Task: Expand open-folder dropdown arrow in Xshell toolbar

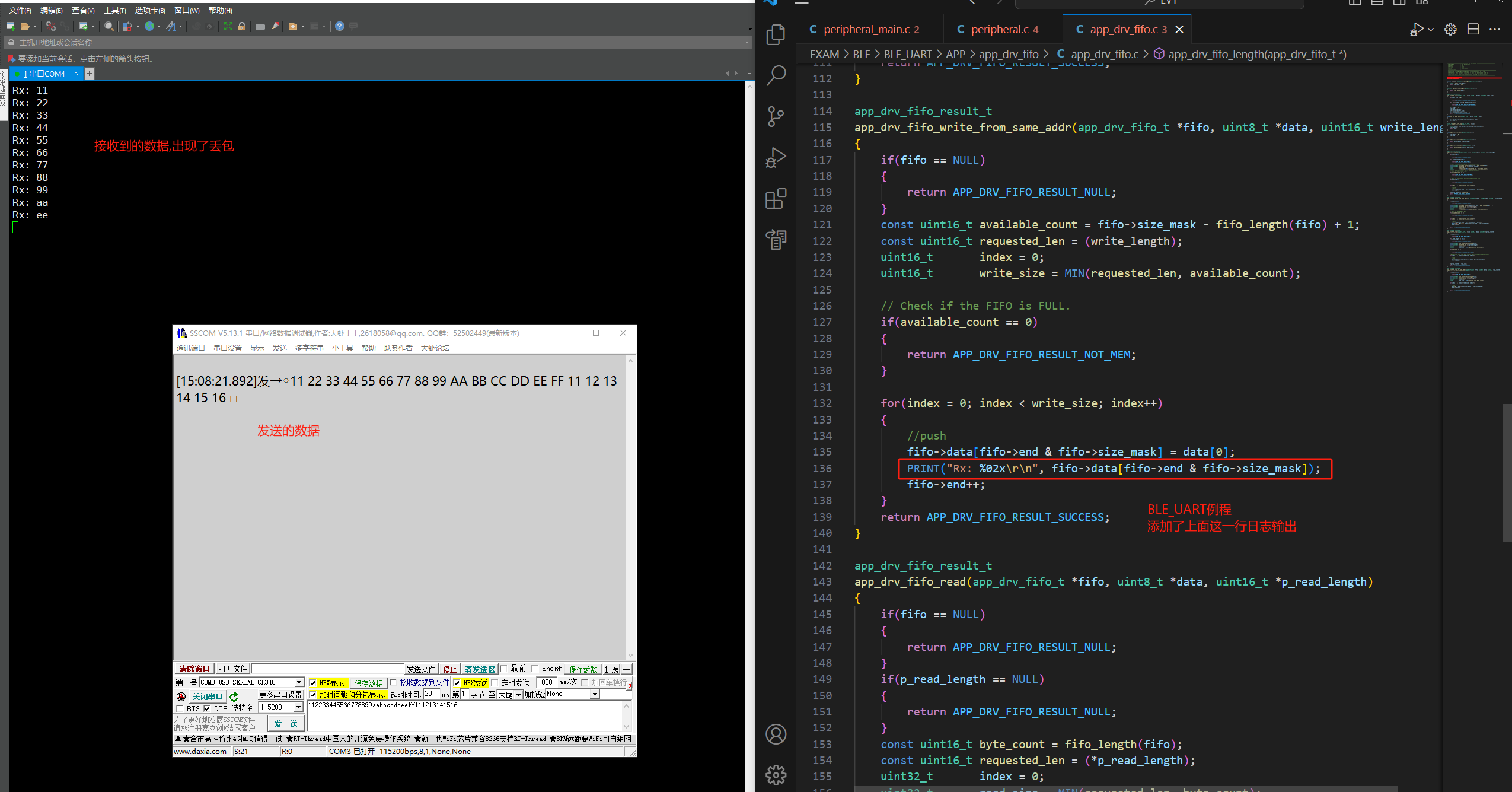Action: tap(36, 26)
